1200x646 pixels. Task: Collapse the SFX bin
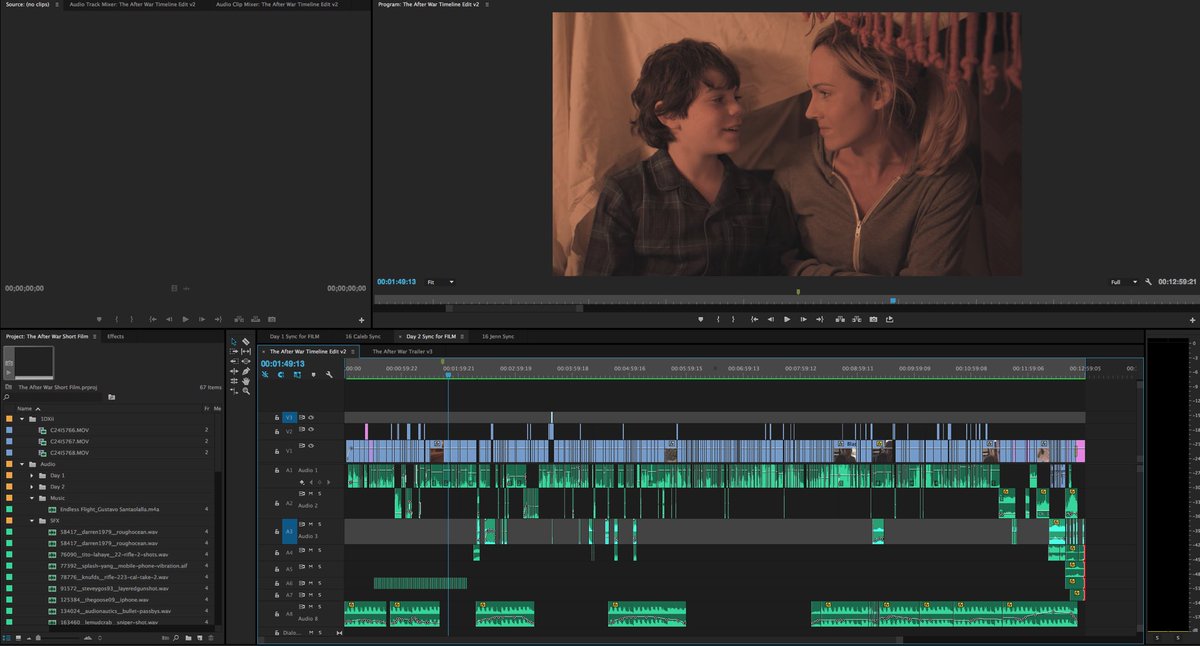(x=32, y=520)
